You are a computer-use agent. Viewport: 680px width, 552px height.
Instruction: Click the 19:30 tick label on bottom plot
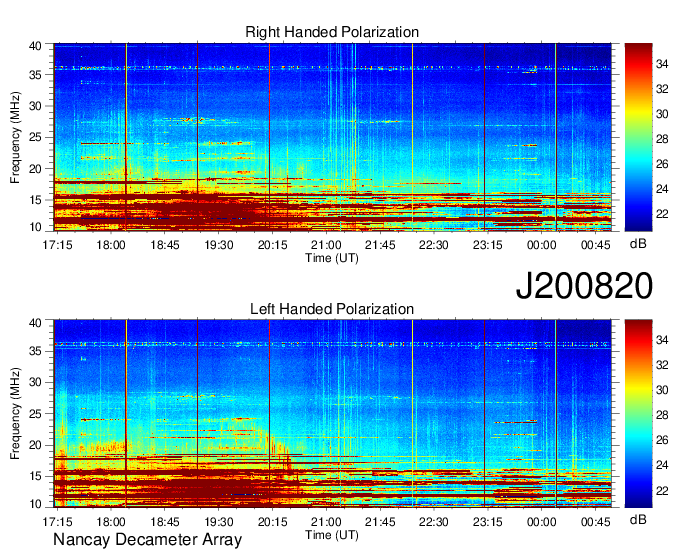coord(219,522)
